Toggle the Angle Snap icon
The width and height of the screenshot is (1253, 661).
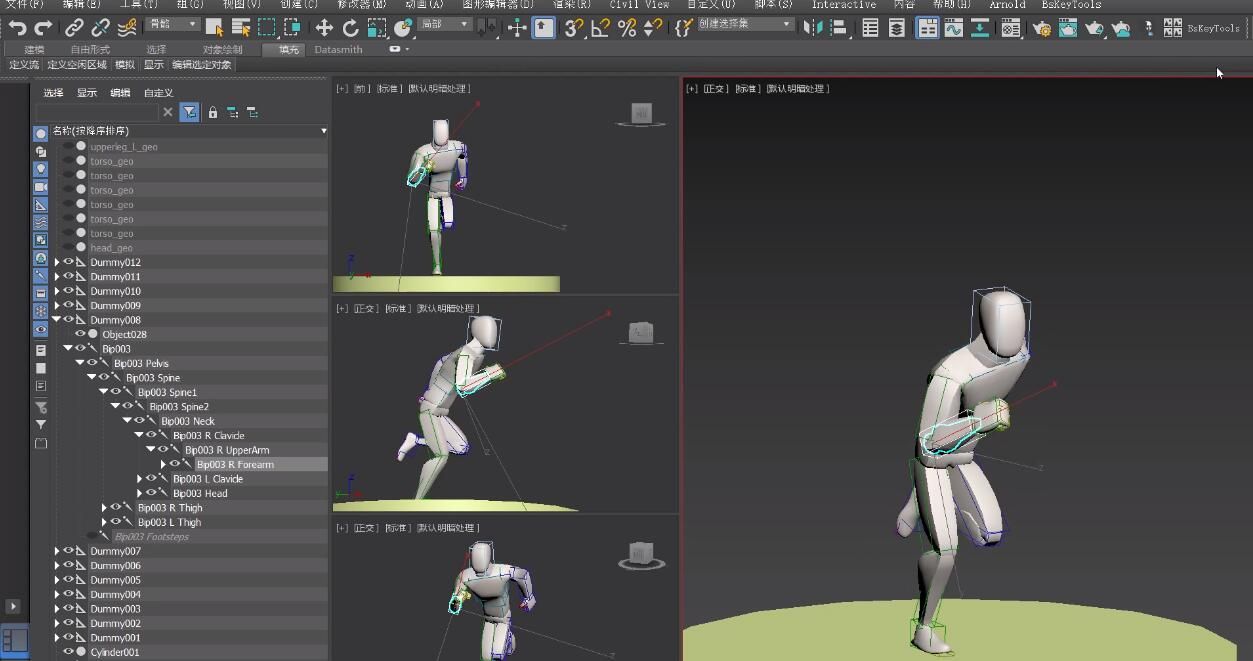[x=600, y=28]
